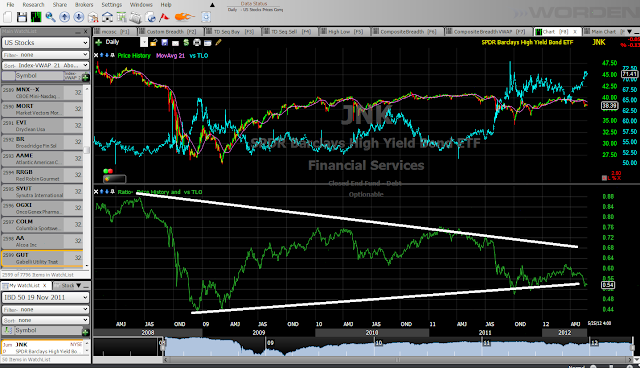The height and width of the screenshot is (368, 640).
Task: Open the US Stocks watchlist dropdown
Action: pos(45,42)
